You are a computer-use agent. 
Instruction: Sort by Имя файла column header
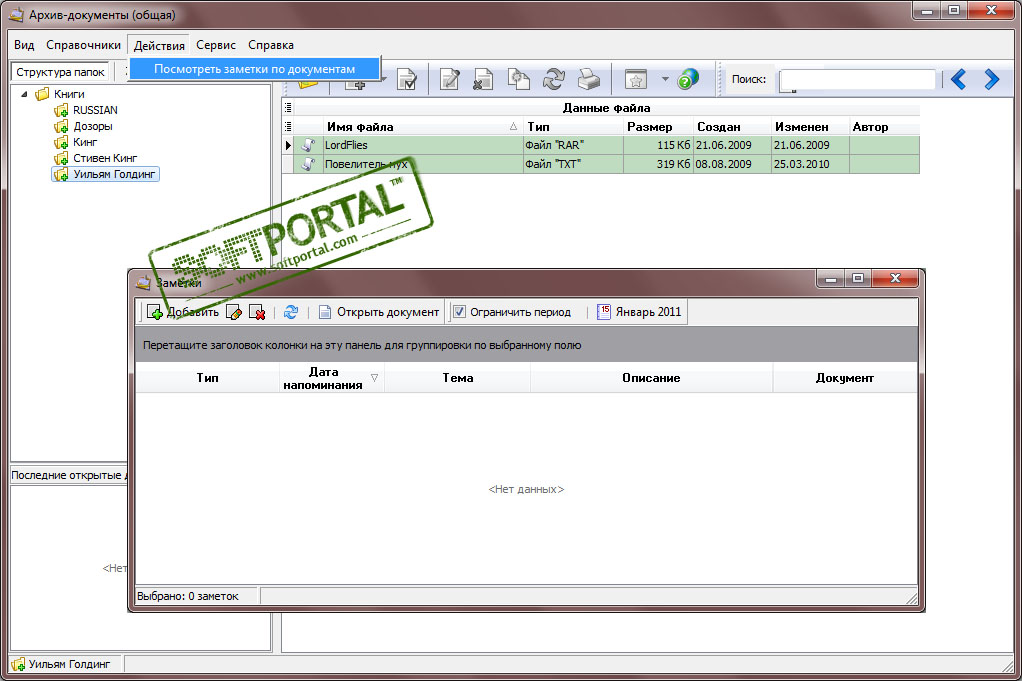pos(422,126)
